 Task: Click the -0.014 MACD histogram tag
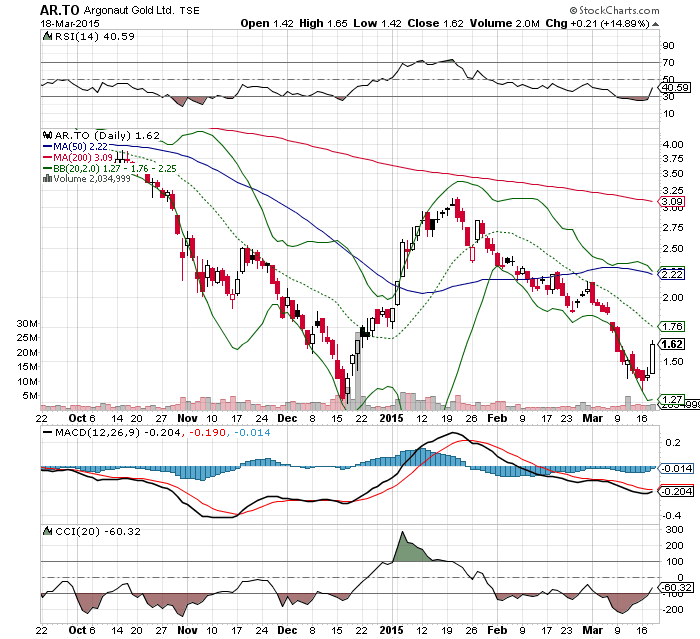click(x=676, y=468)
